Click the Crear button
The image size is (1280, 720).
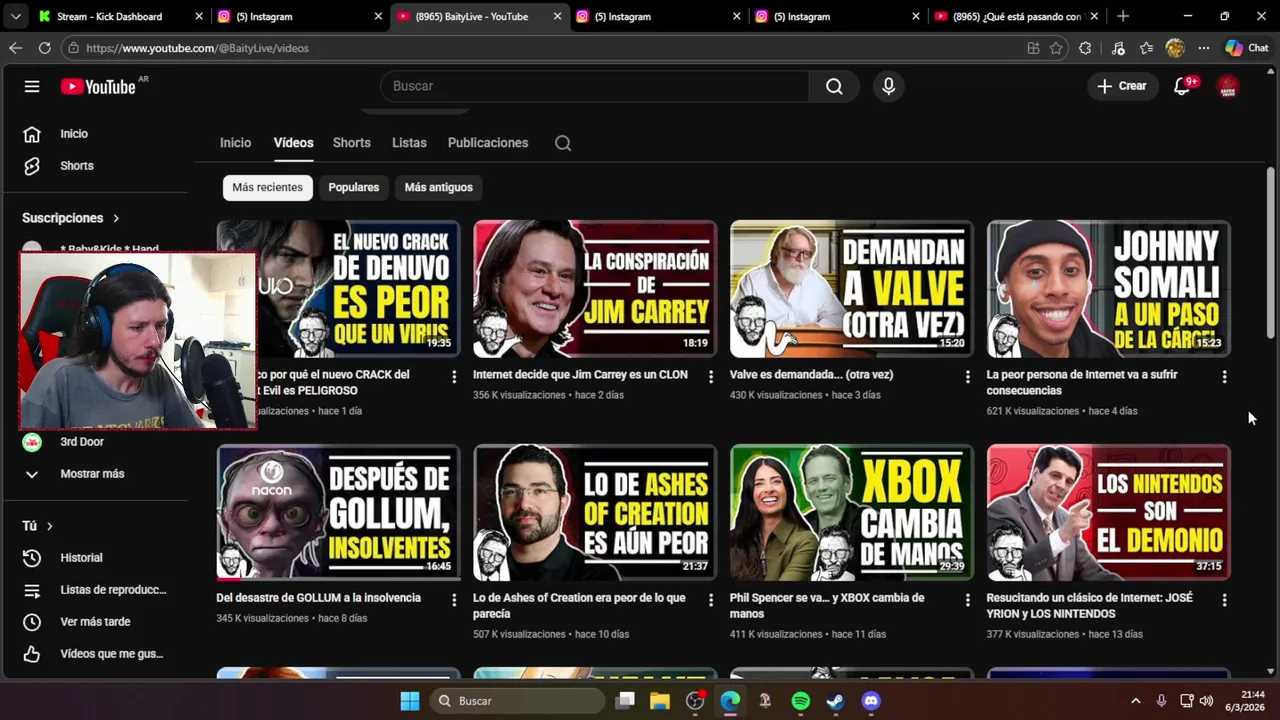click(x=1122, y=86)
